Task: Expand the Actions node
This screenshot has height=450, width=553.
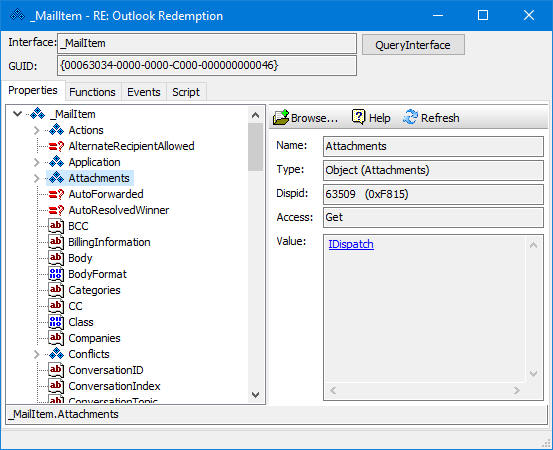Action: click(x=36, y=130)
